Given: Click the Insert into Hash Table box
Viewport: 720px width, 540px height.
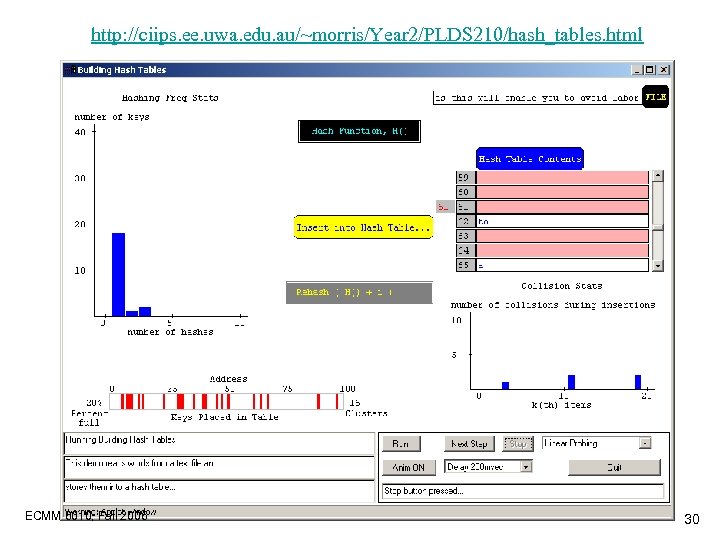Looking at the screenshot, I should (363, 227).
